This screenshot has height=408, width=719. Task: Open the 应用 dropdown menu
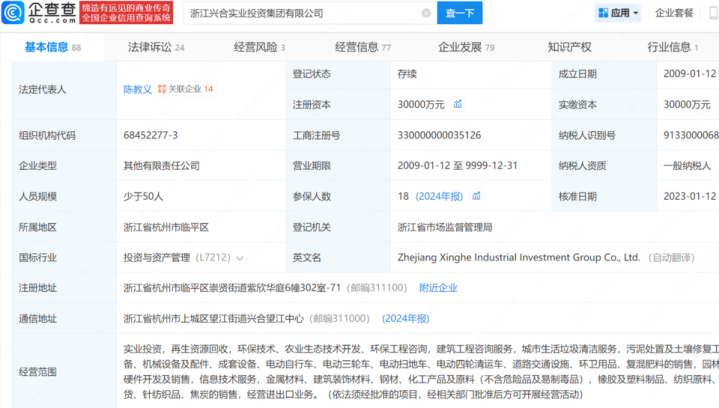pos(618,13)
